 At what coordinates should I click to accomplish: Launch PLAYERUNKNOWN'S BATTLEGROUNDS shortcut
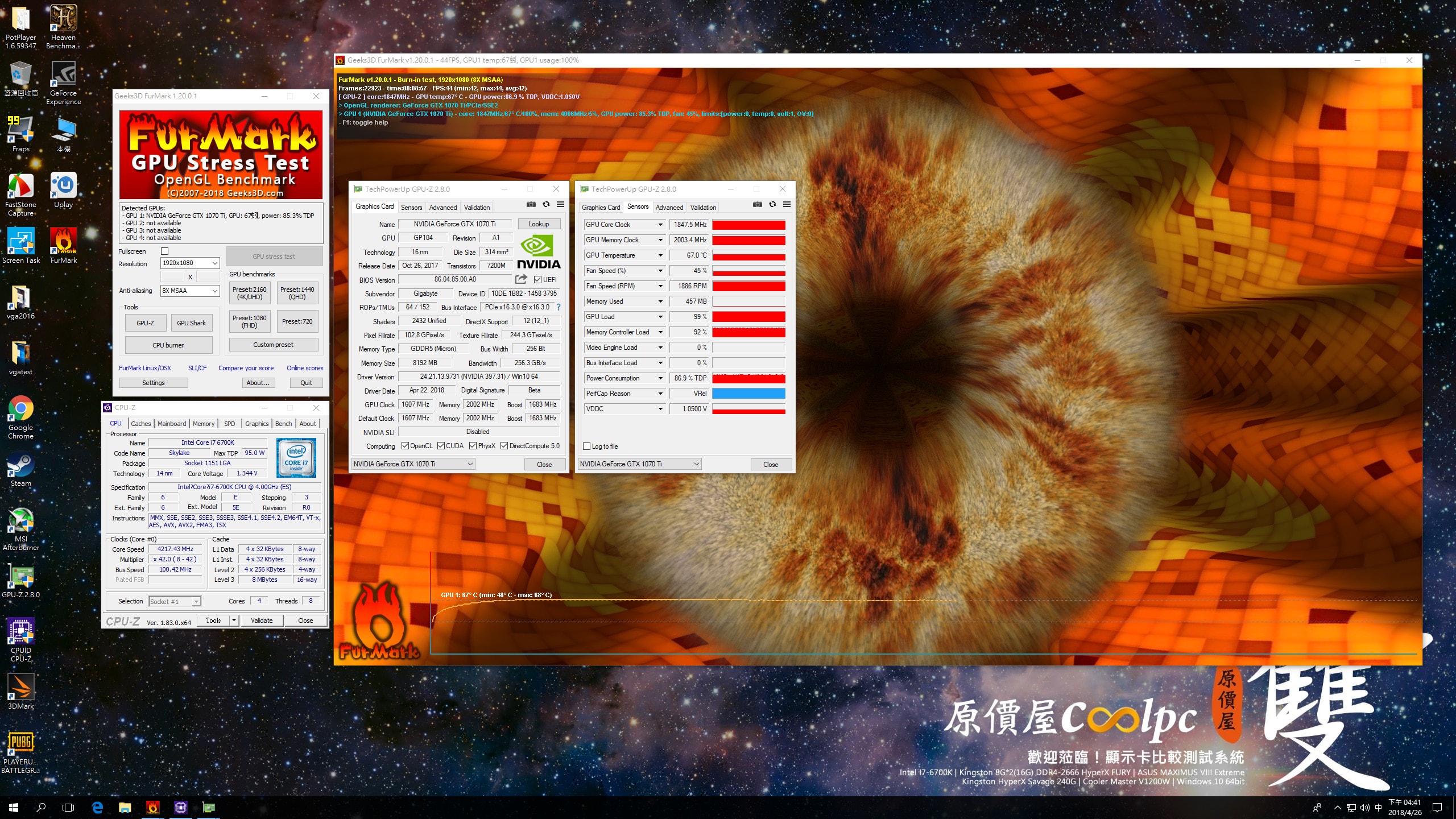pyautogui.click(x=21, y=752)
